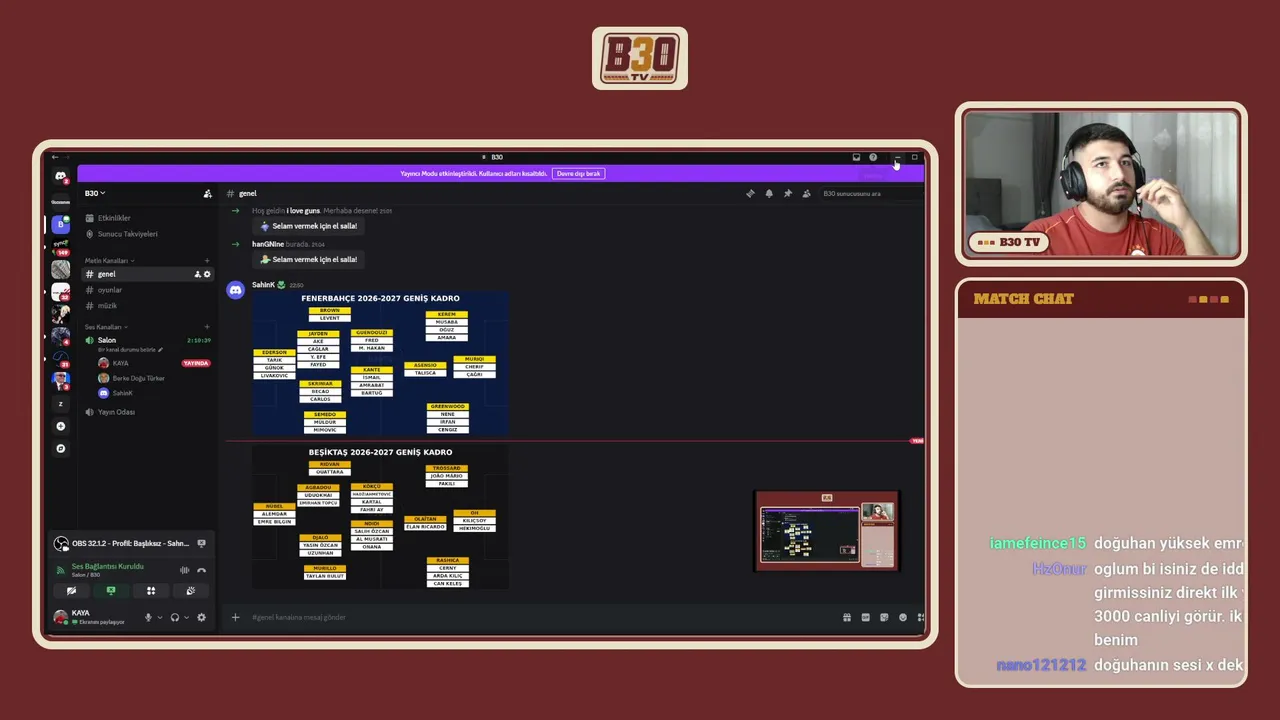
Task: Open the gift icon in message bar
Action: (x=847, y=617)
